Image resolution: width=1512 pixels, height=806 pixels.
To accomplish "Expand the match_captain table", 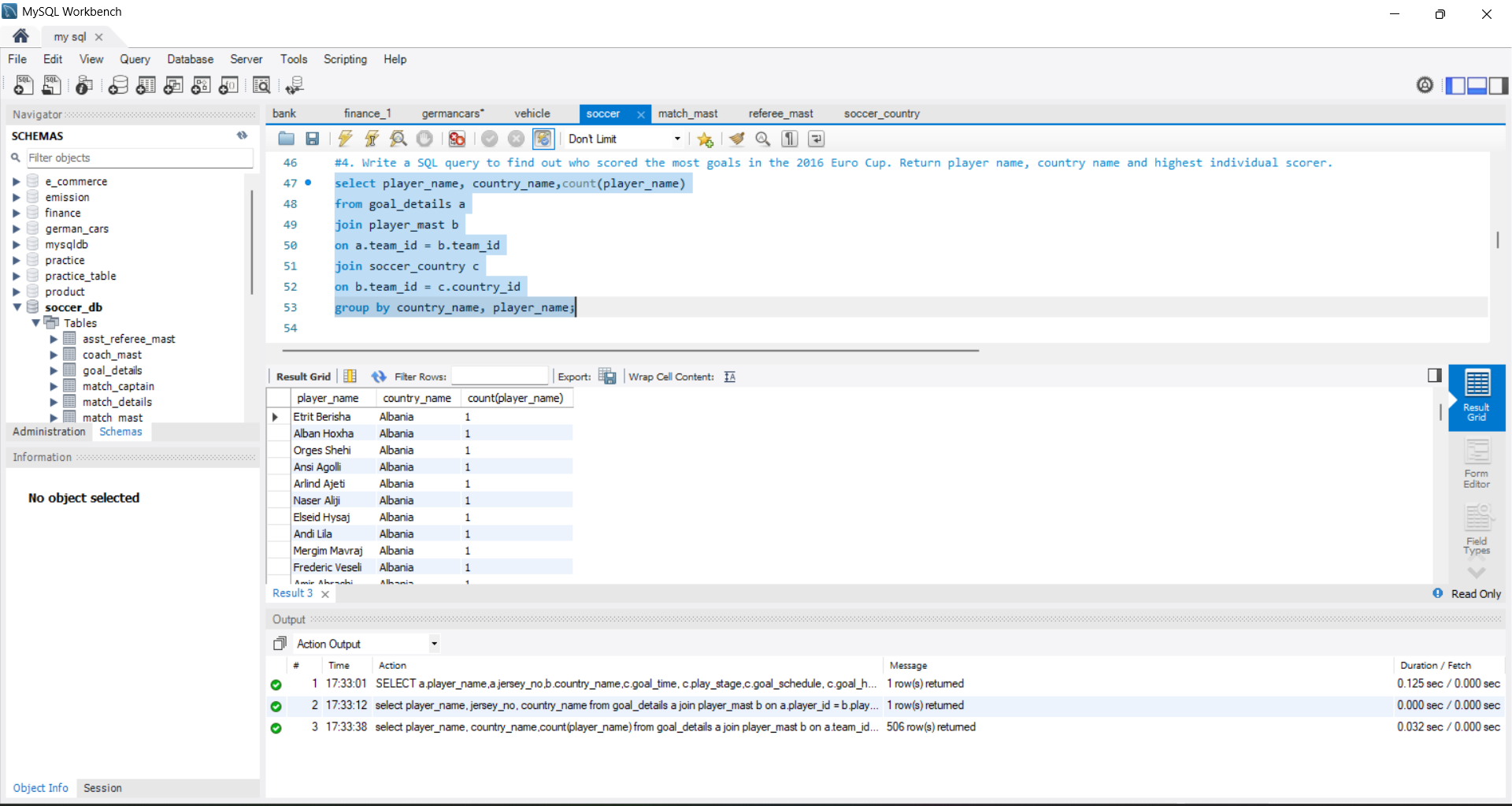I will pyautogui.click(x=54, y=386).
